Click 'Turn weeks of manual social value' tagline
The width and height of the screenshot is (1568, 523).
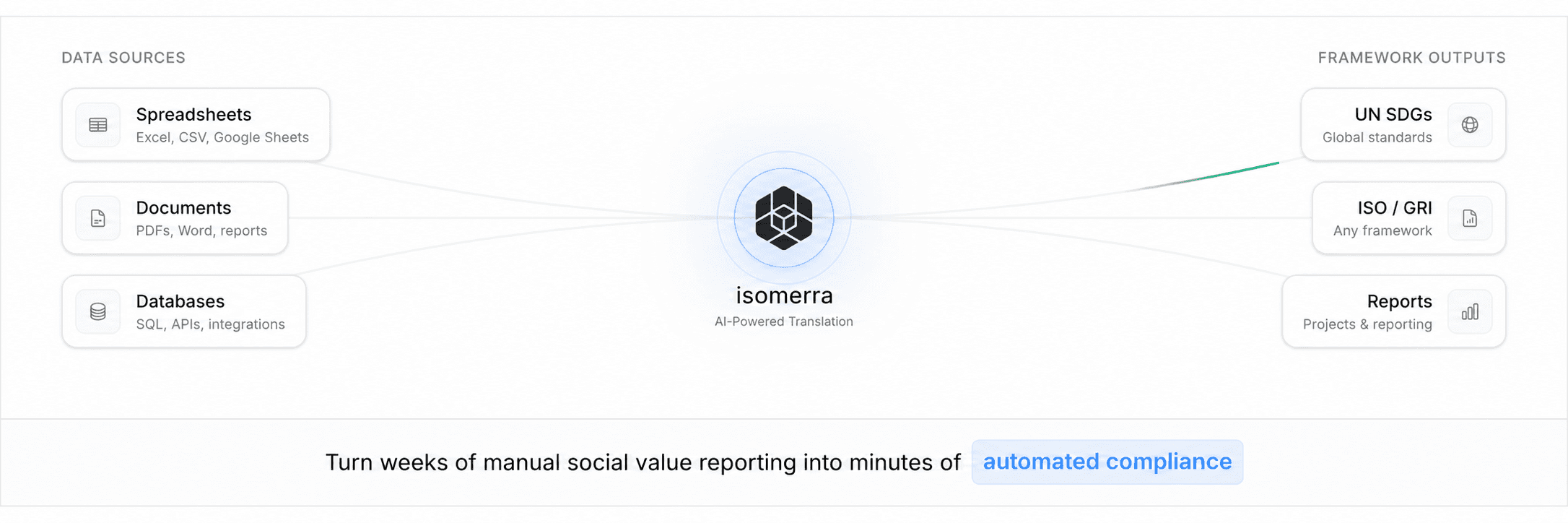643,462
